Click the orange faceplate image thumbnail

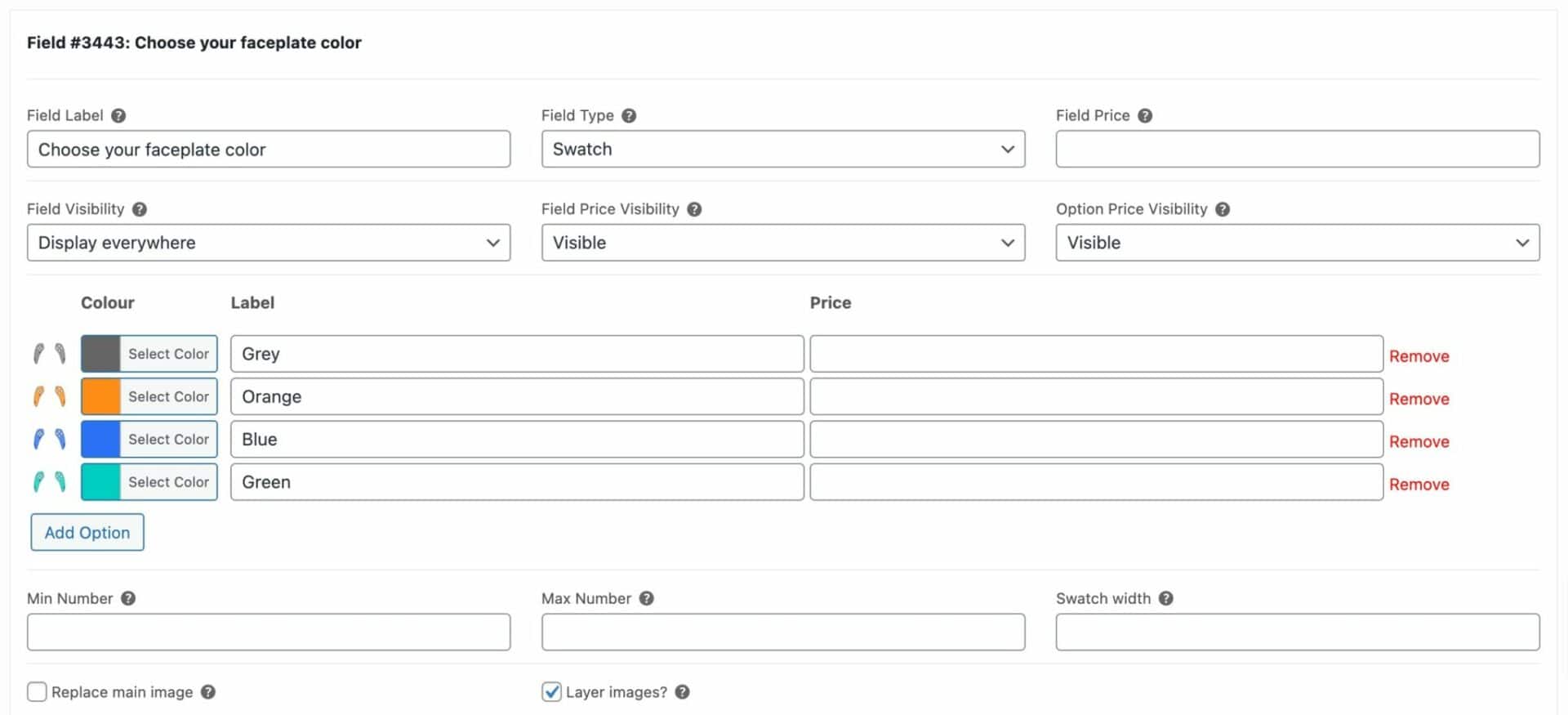pos(49,396)
